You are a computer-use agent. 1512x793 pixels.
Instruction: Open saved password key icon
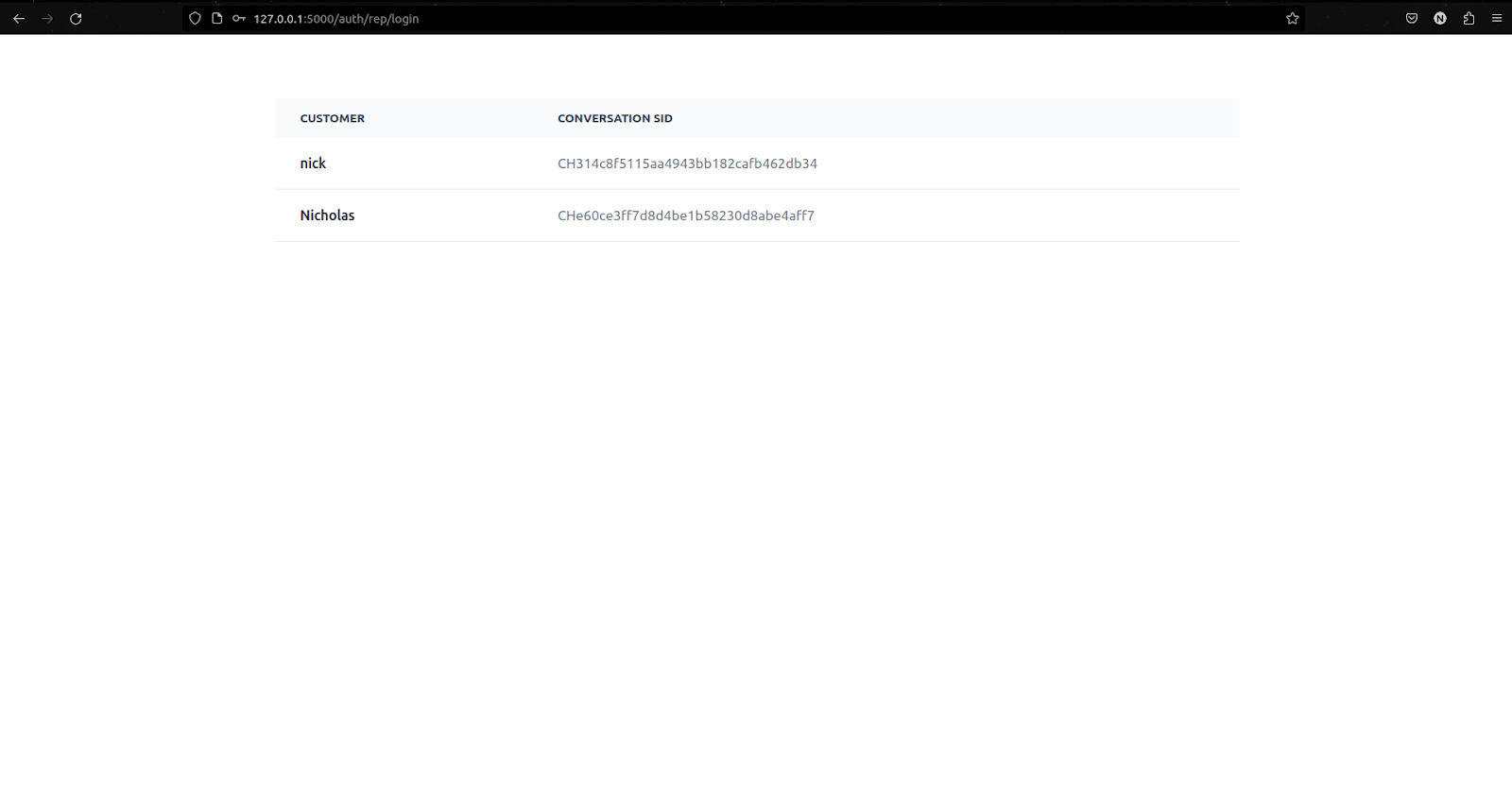239,18
